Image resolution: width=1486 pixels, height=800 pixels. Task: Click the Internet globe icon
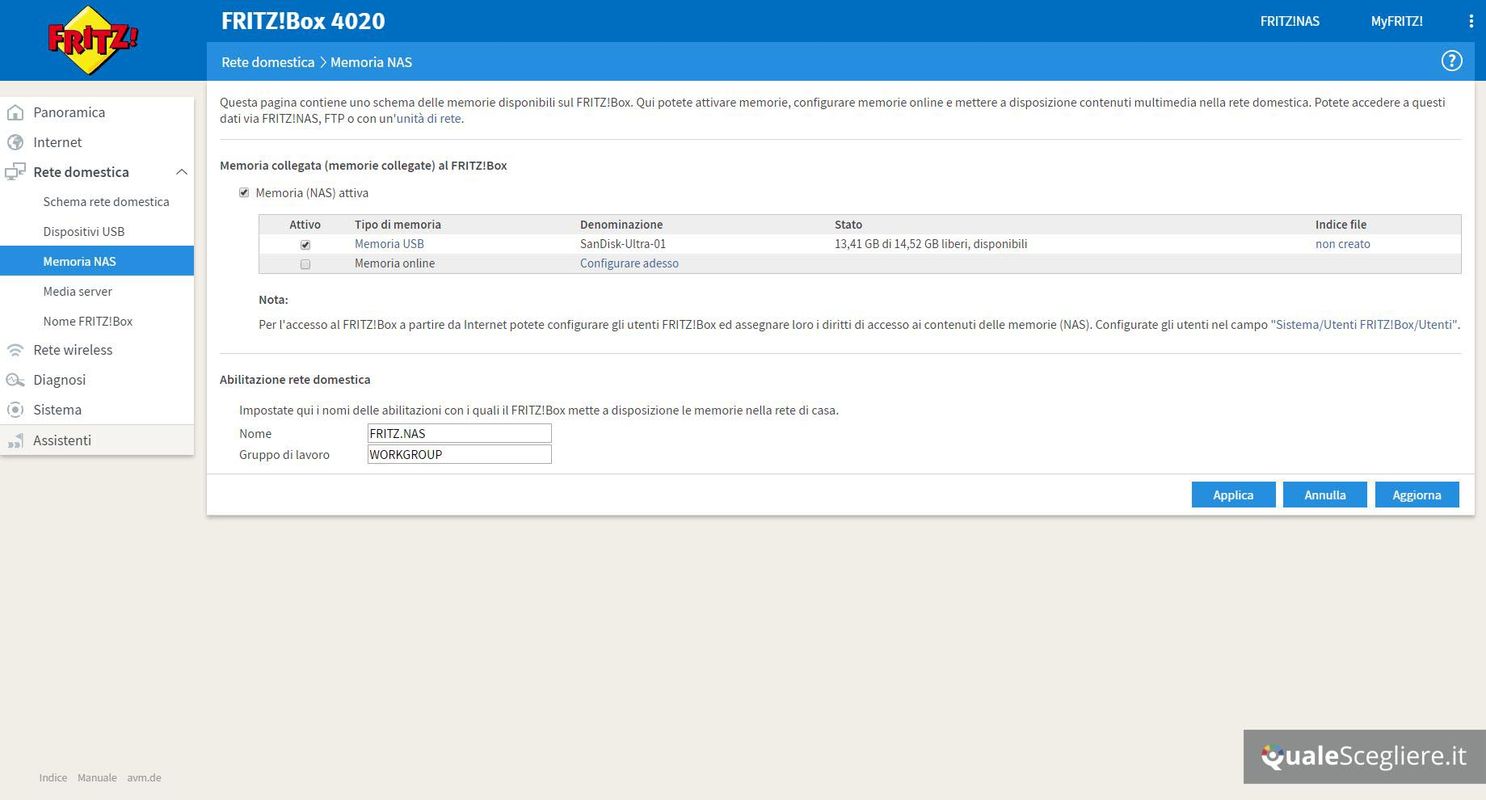[x=15, y=142]
